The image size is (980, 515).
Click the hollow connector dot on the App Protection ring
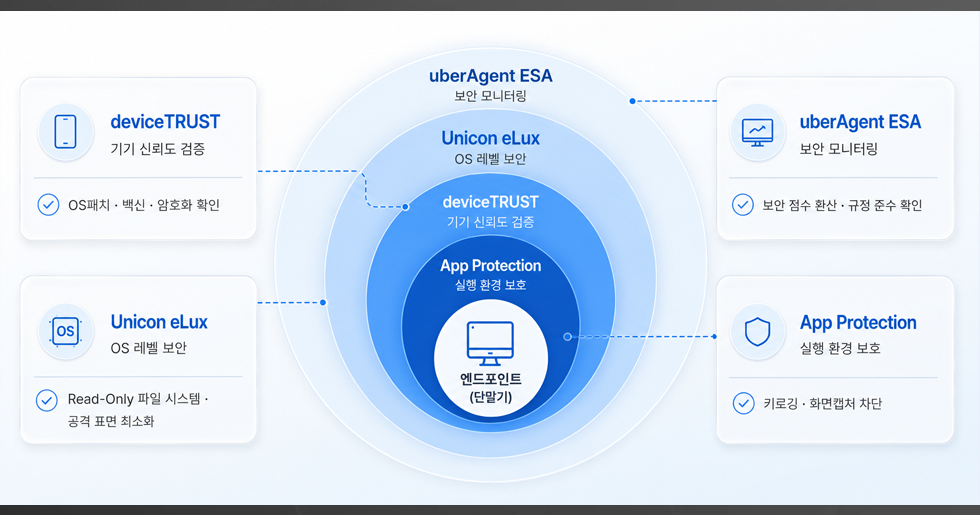pyautogui.click(x=568, y=336)
